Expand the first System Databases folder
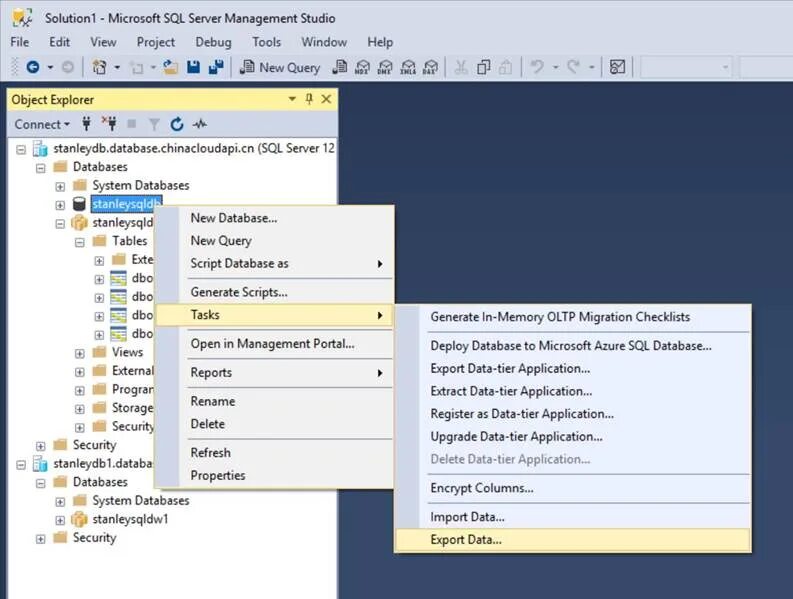793x599 pixels. [x=60, y=187]
